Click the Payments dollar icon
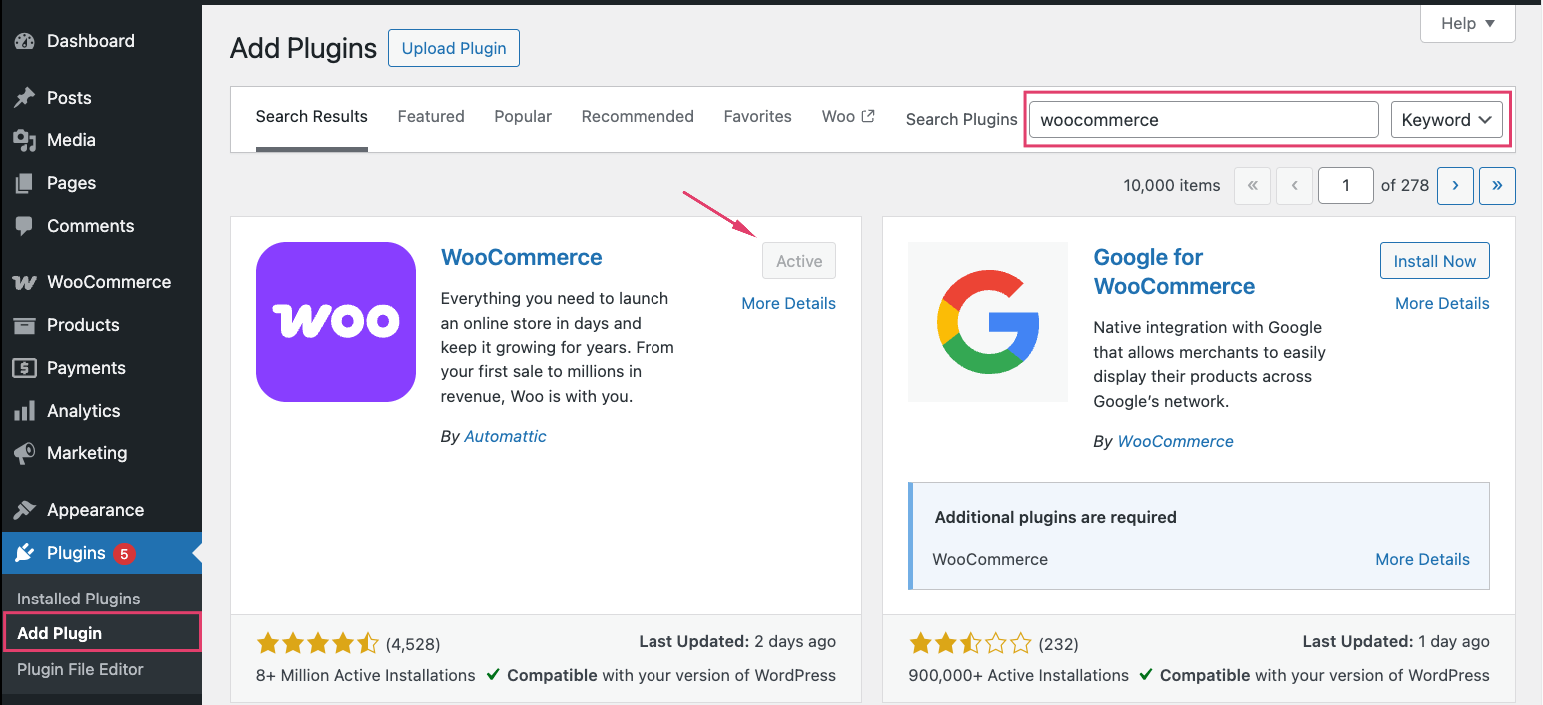 pyautogui.click(x=24, y=368)
